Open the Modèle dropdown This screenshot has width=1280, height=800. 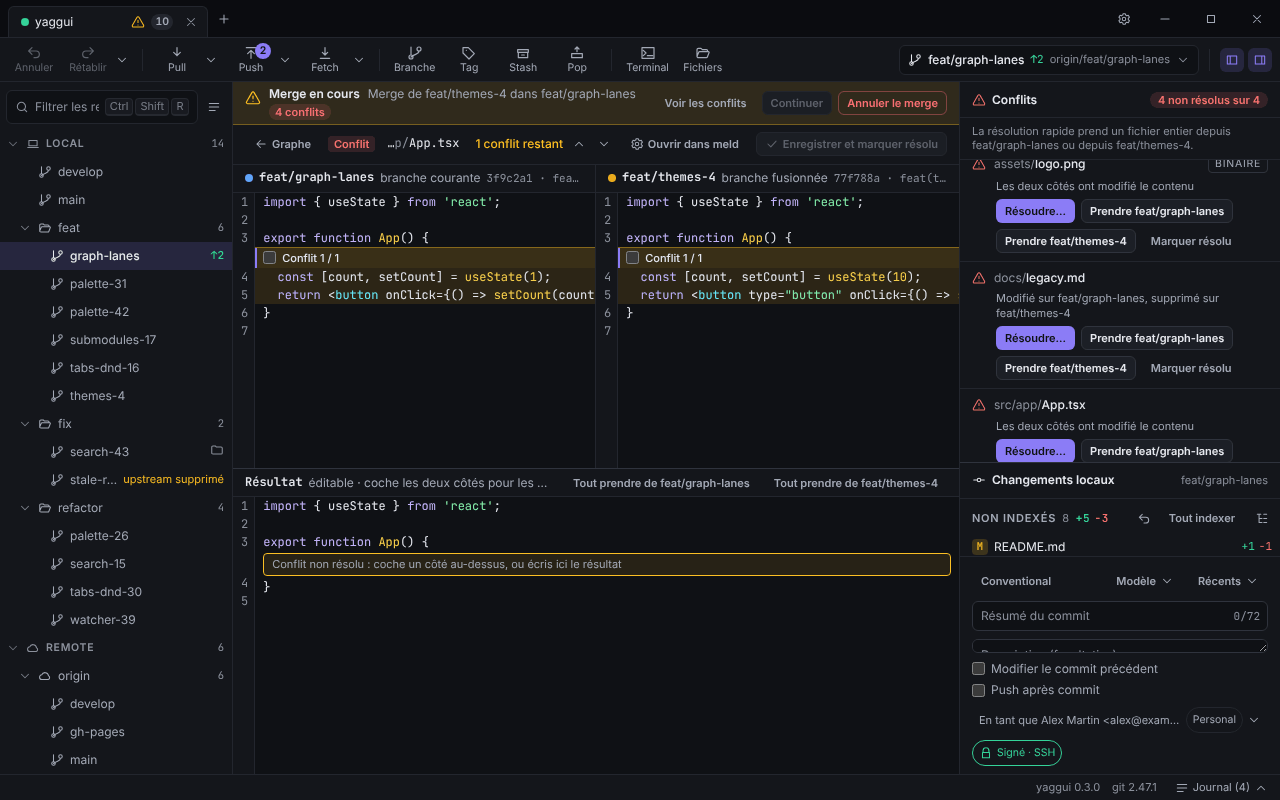click(1143, 581)
